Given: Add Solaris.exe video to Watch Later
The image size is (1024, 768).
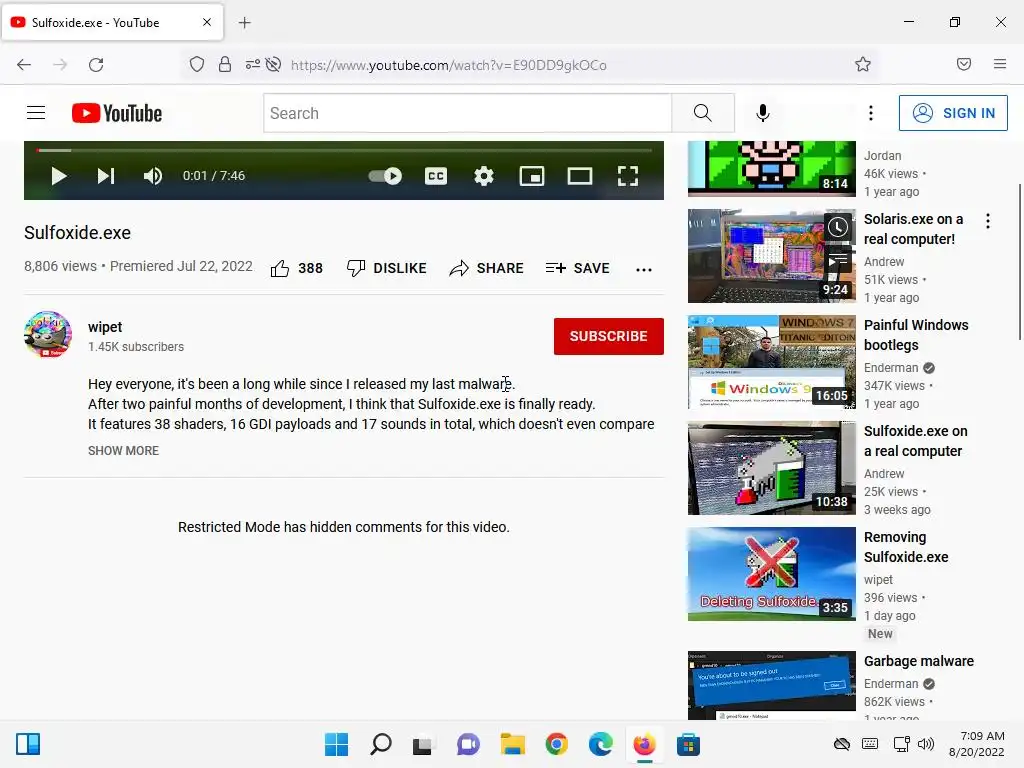Looking at the screenshot, I should pos(838,227).
